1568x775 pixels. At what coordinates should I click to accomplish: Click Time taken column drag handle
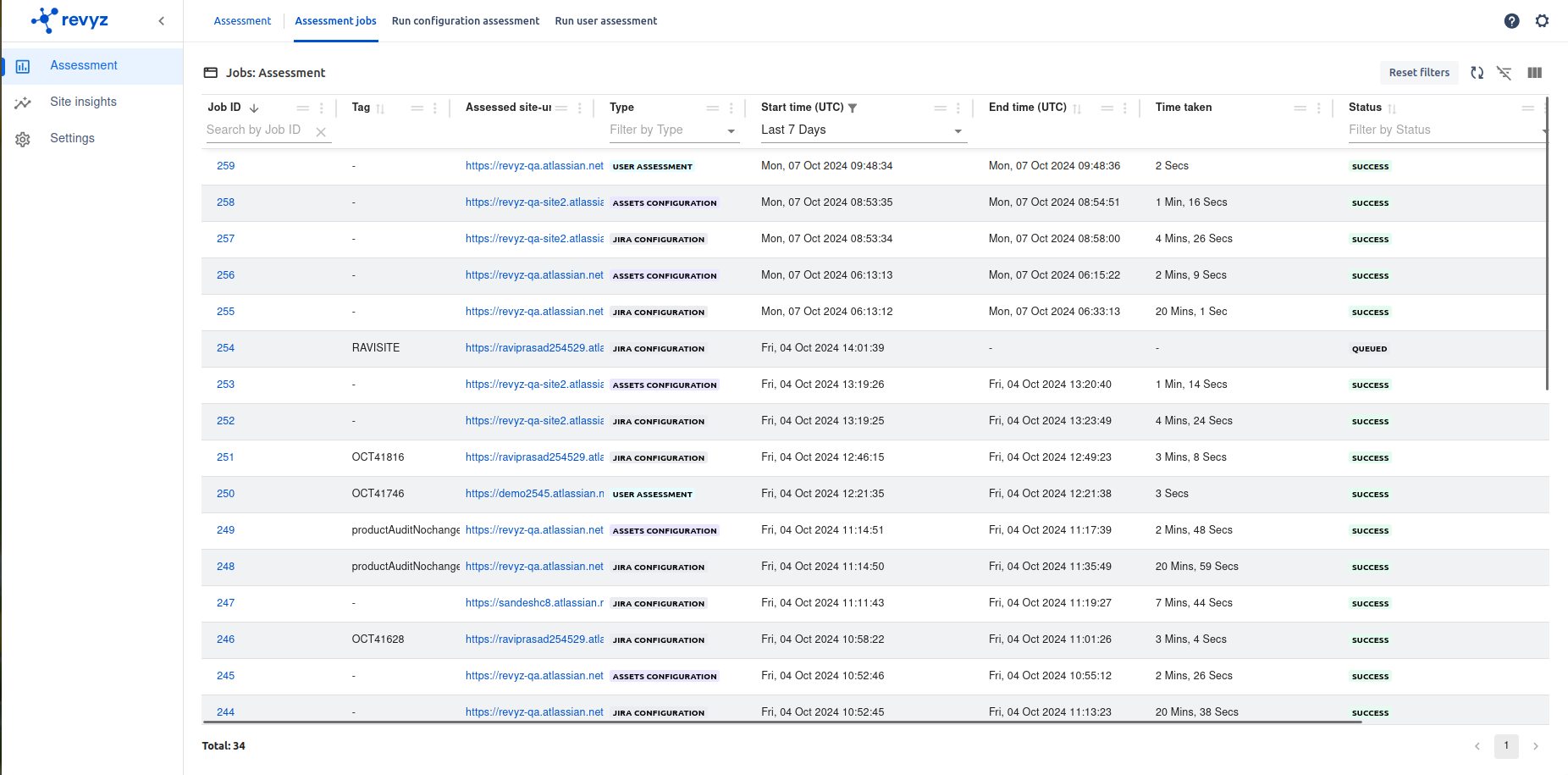[1300, 108]
